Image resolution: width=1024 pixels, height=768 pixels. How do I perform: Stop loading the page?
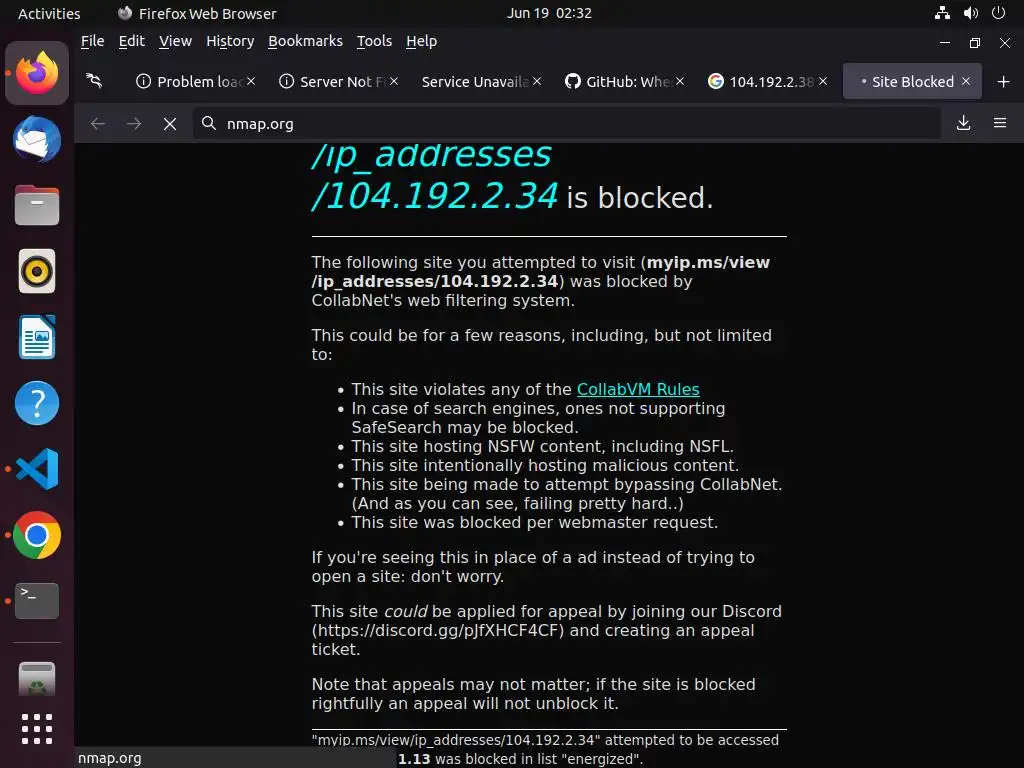[170, 123]
